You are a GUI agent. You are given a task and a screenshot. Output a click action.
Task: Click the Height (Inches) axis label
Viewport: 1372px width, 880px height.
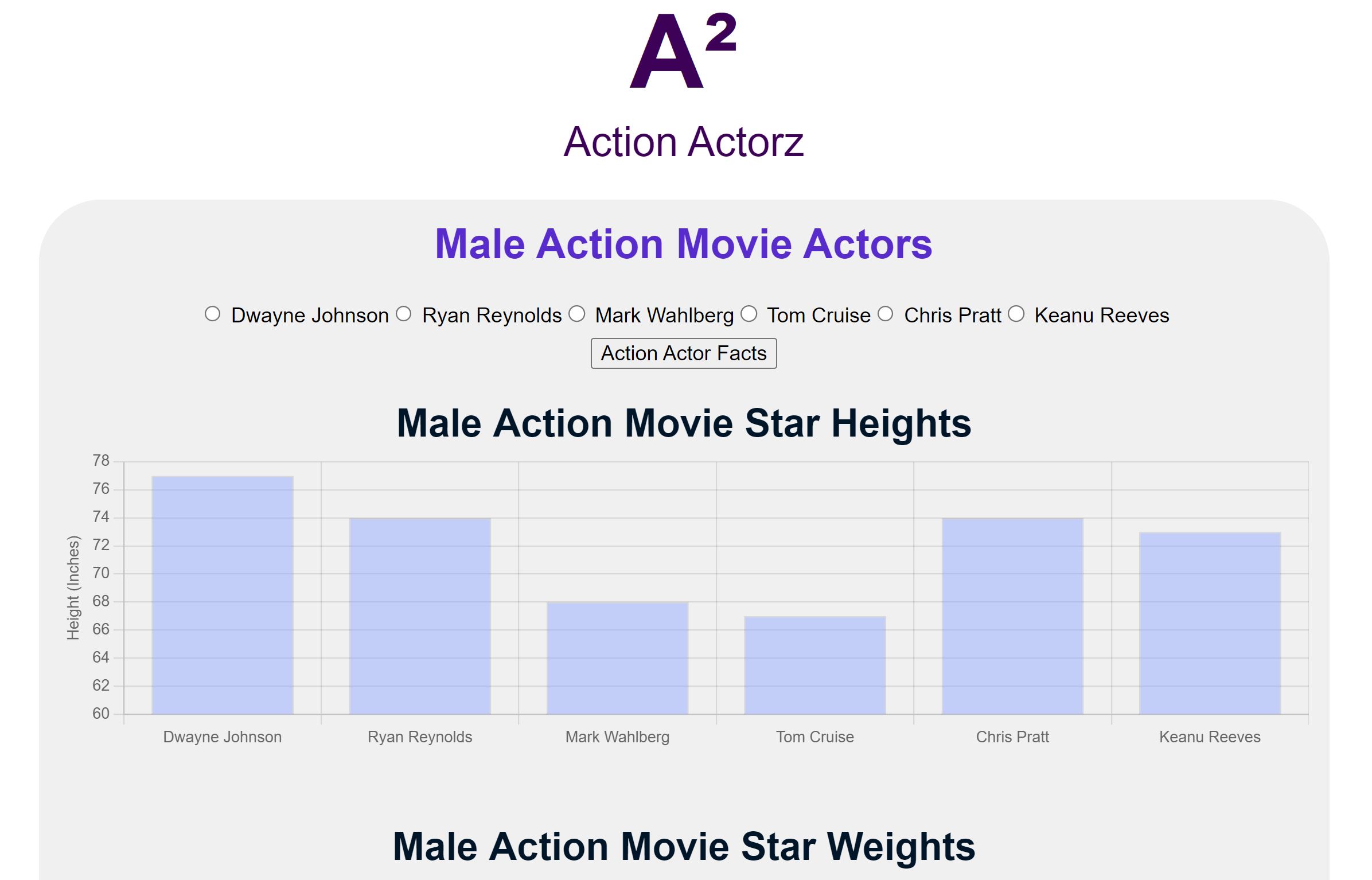[x=73, y=587]
